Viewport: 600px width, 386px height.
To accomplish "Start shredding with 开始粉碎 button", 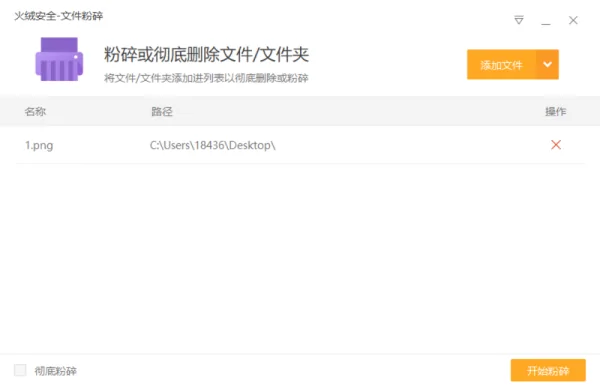I will (548, 370).
